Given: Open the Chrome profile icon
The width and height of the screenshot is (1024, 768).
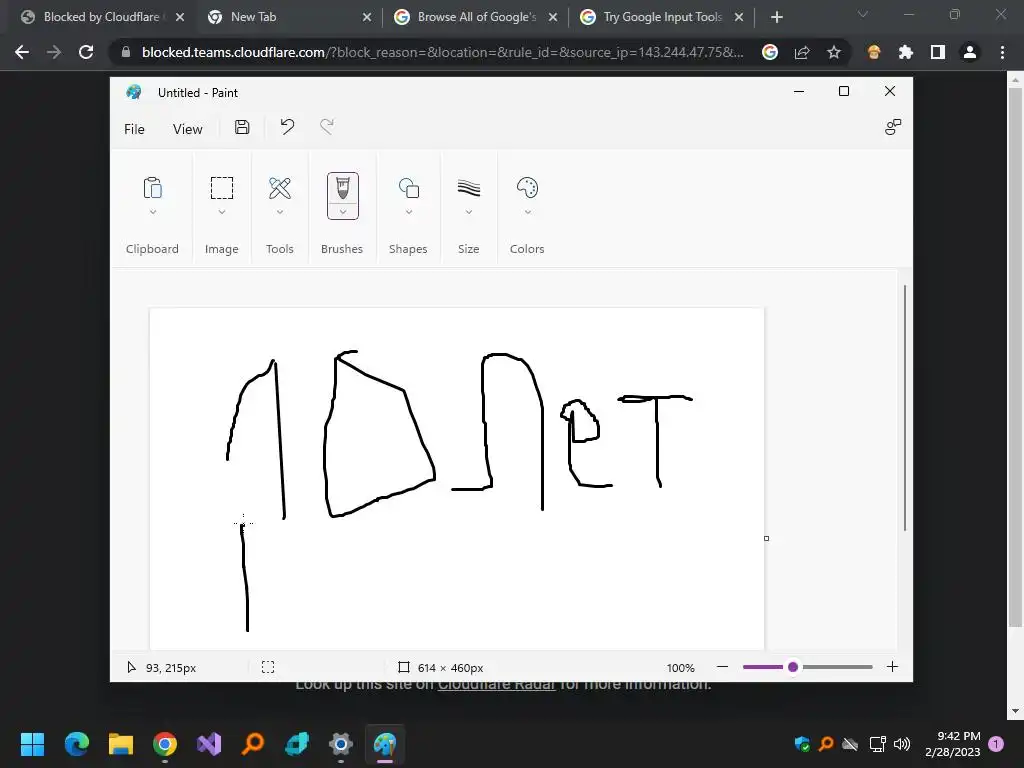Looking at the screenshot, I should (x=970, y=52).
